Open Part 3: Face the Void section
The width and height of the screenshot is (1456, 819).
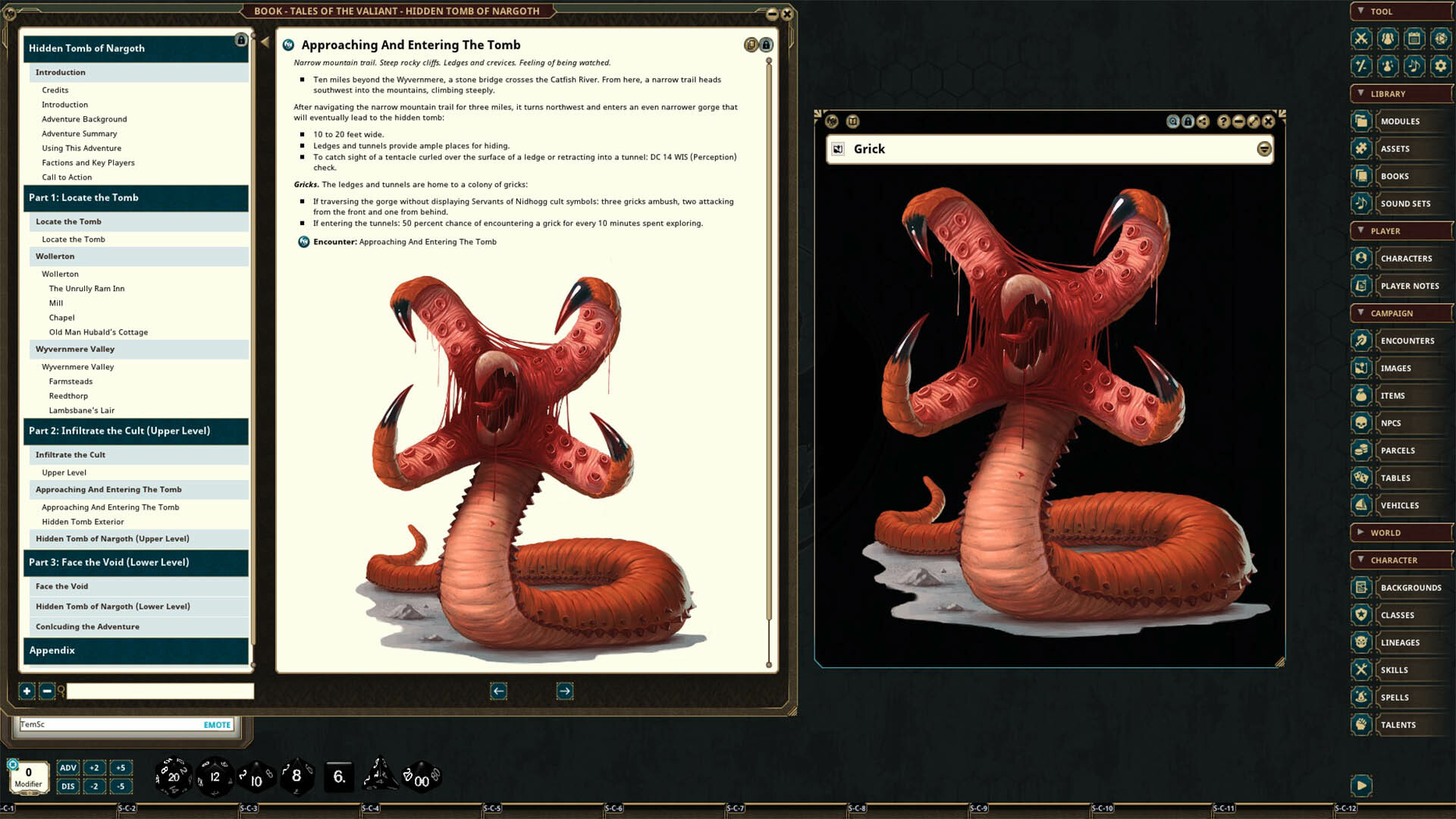pyautogui.click(x=108, y=562)
